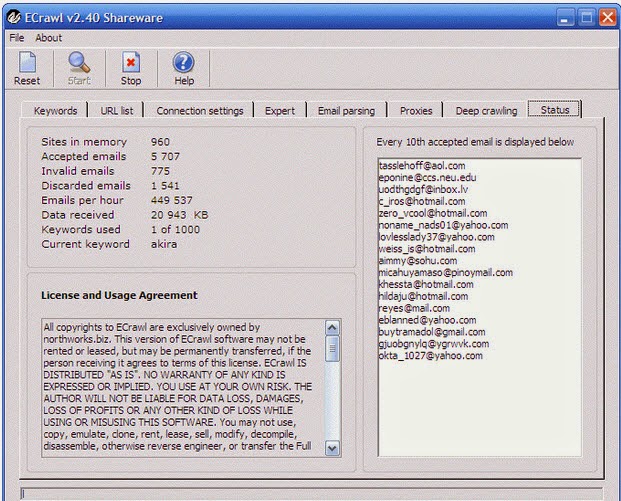Select micahuyamaso@pinoymail.com entry

446,272
